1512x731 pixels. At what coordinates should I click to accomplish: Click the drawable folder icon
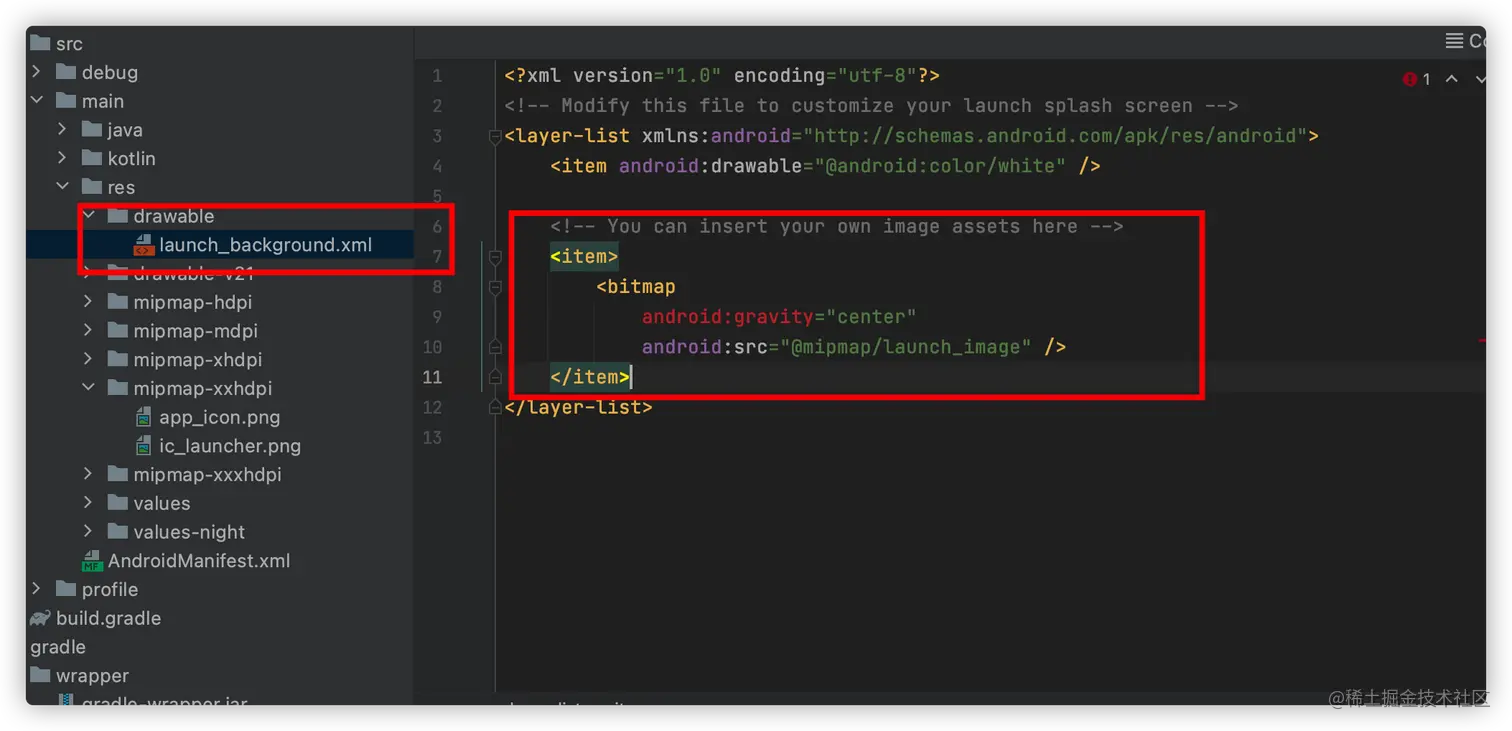(x=118, y=216)
